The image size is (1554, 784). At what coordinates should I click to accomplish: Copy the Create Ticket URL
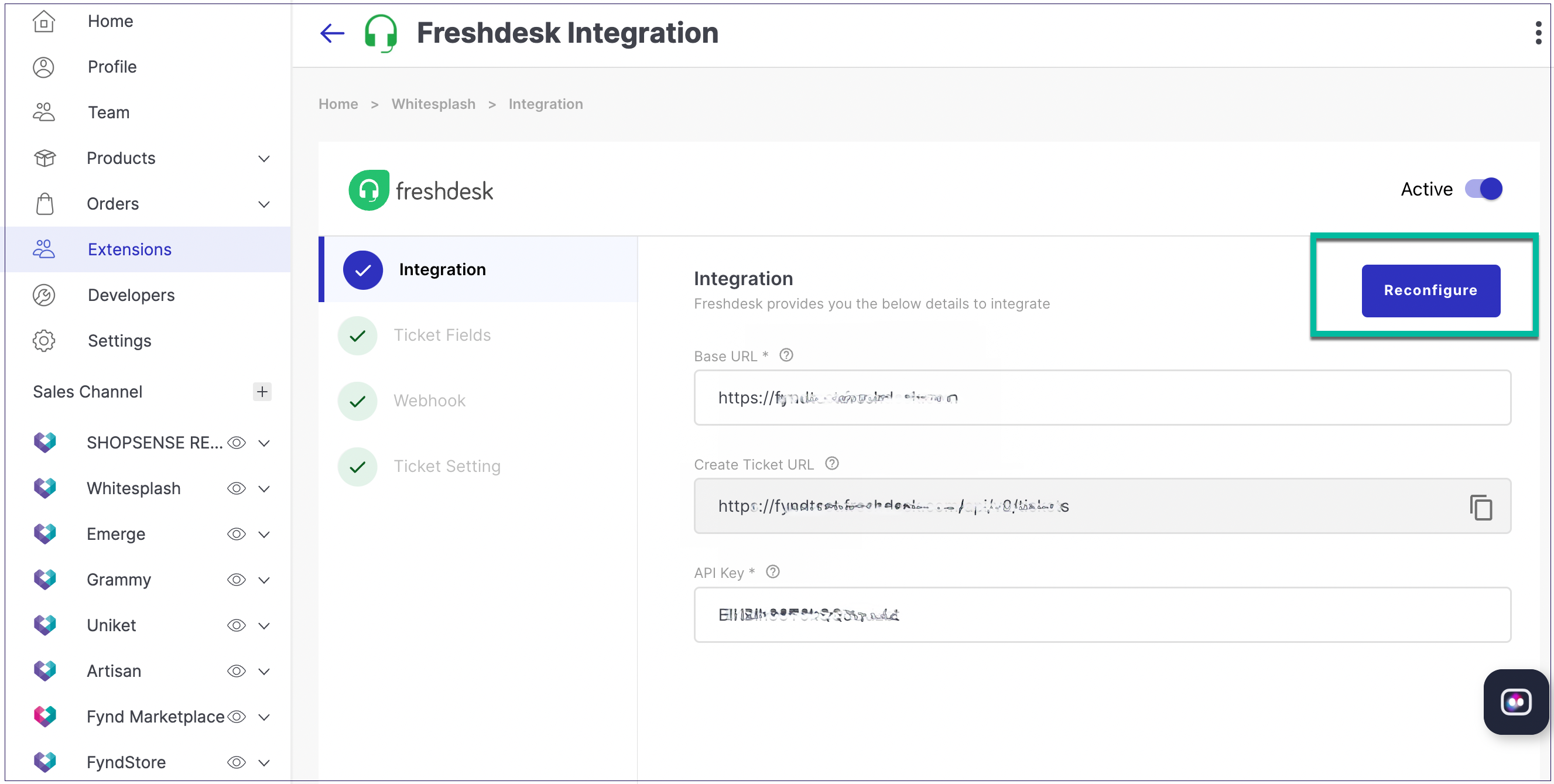click(1481, 506)
